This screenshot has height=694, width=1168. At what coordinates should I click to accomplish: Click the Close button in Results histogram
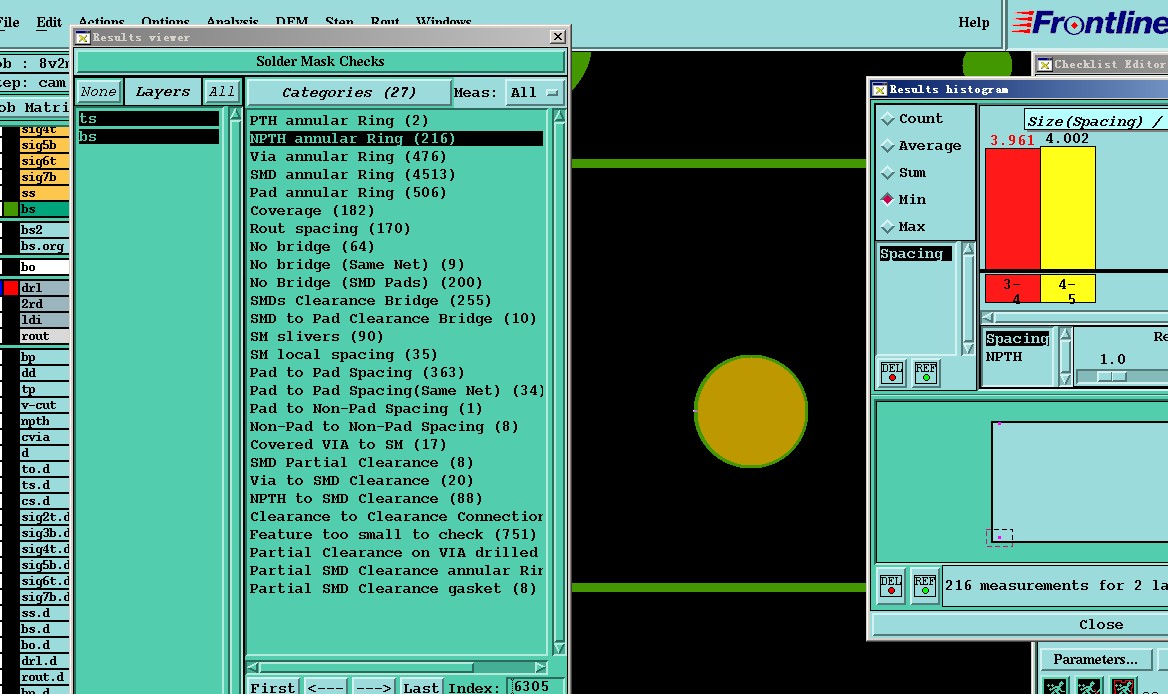point(1100,624)
